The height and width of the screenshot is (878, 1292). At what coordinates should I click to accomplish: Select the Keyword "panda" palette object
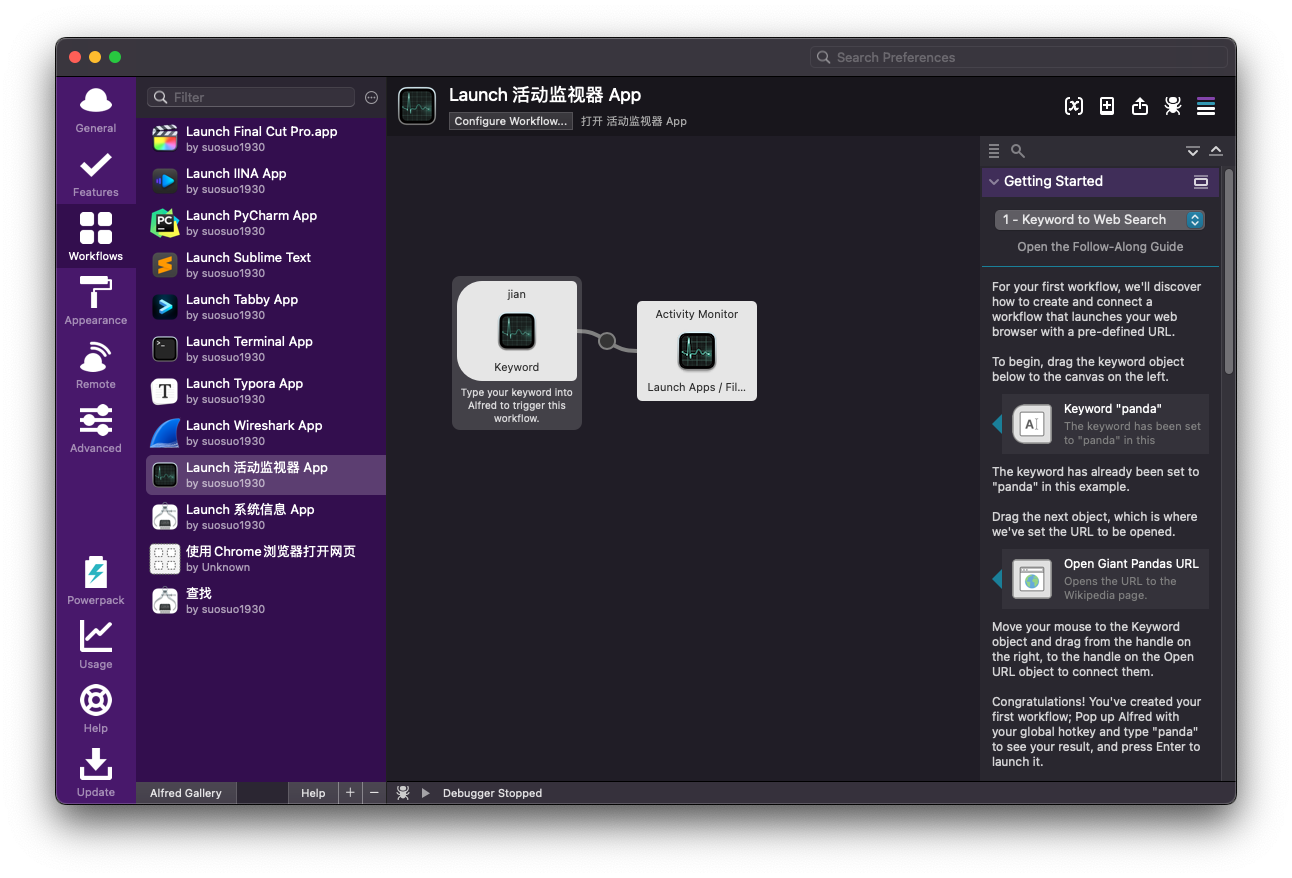pos(1106,424)
